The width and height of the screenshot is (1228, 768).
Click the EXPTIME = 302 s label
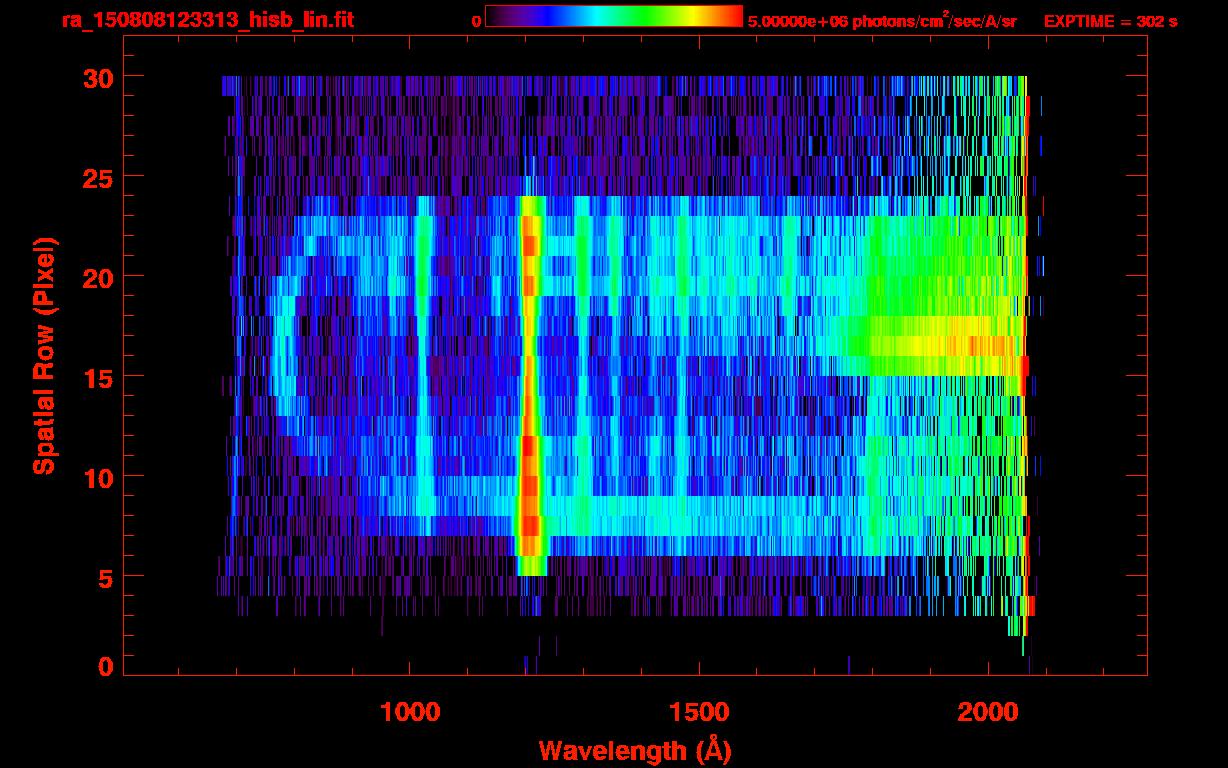click(x=1110, y=21)
